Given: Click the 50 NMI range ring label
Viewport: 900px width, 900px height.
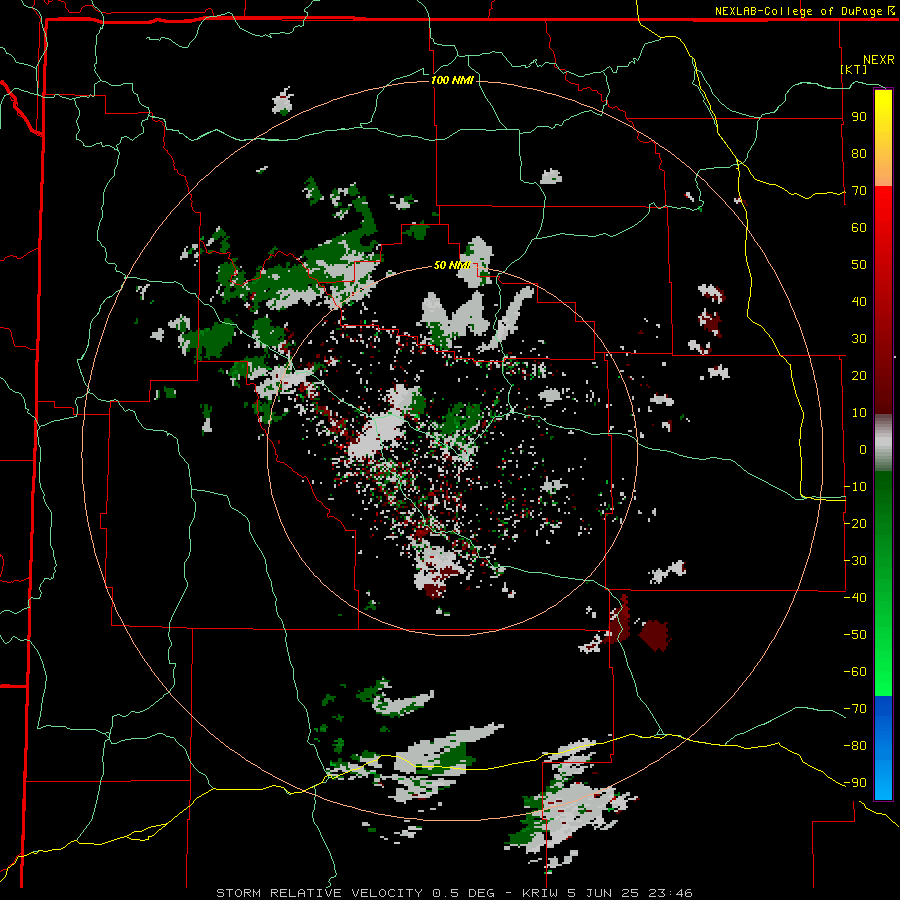Looking at the screenshot, I should 452,265.
